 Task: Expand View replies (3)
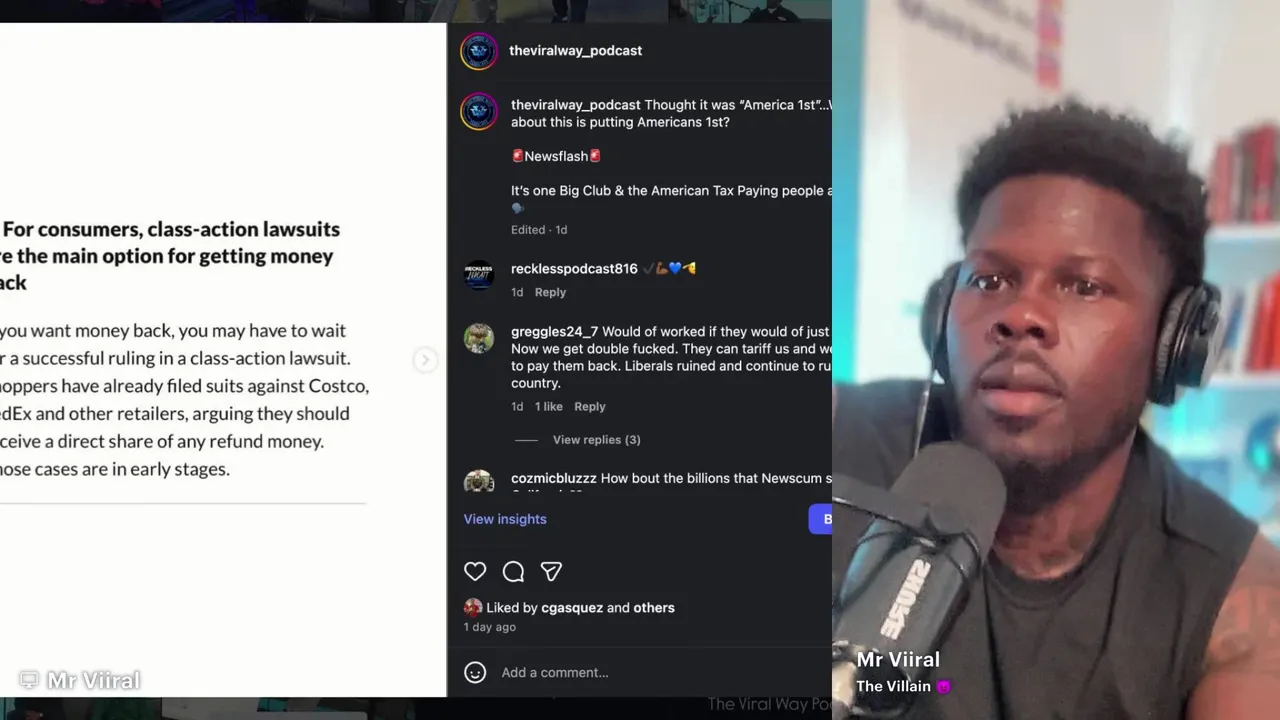tap(596, 440)
